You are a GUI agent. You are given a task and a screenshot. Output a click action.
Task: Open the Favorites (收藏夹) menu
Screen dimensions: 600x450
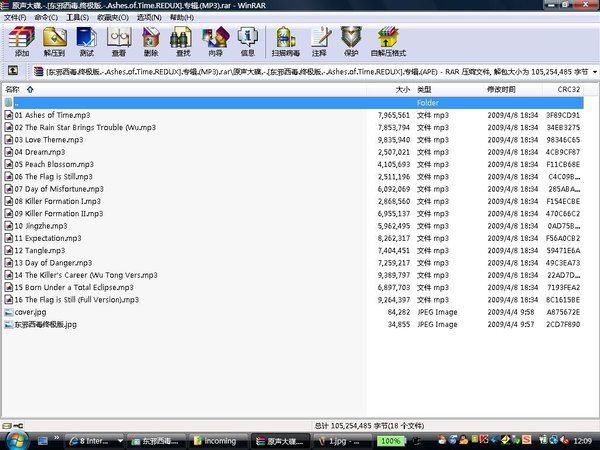[113, 17]
